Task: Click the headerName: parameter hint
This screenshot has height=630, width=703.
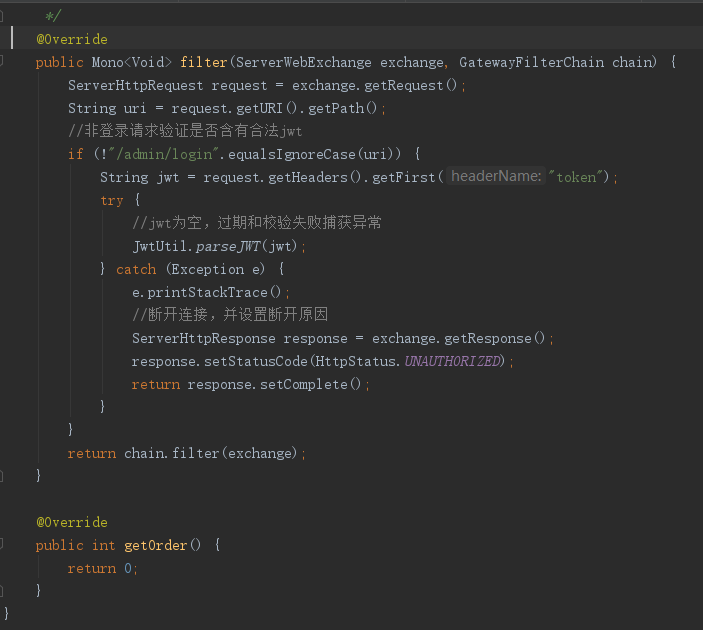Action: 496,176
